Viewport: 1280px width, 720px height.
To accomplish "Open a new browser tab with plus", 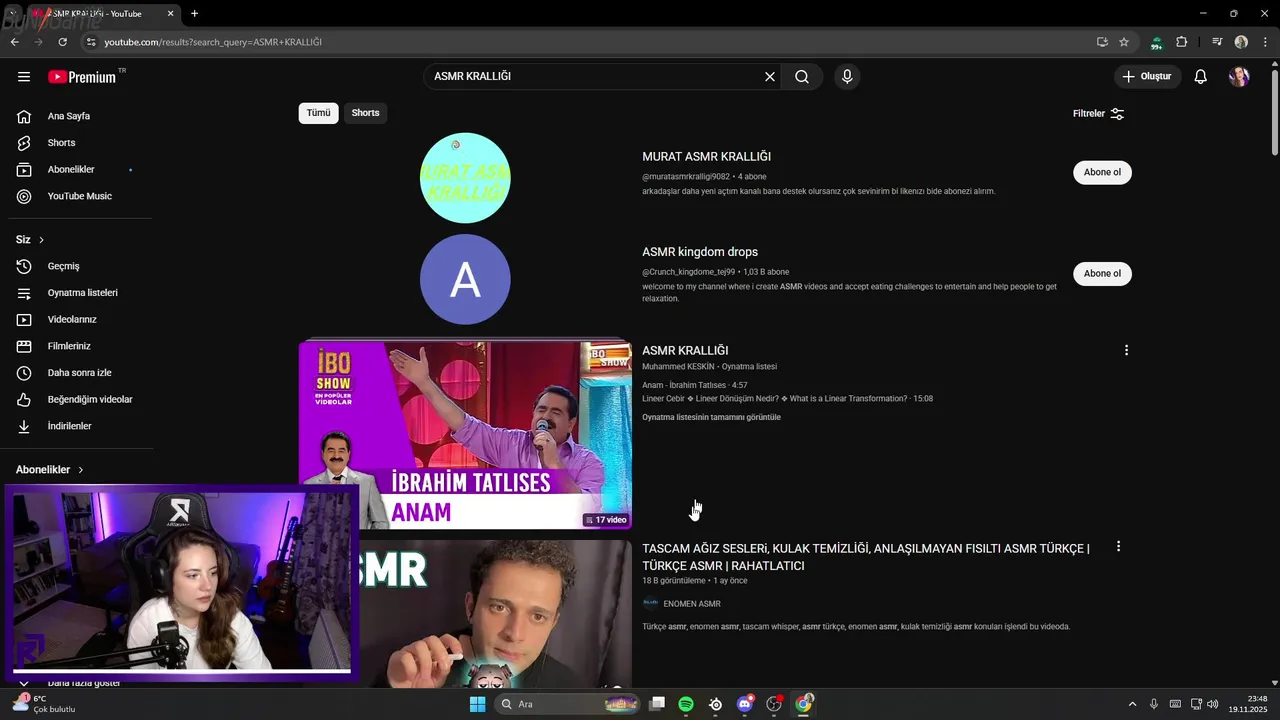I will point(194,14).
